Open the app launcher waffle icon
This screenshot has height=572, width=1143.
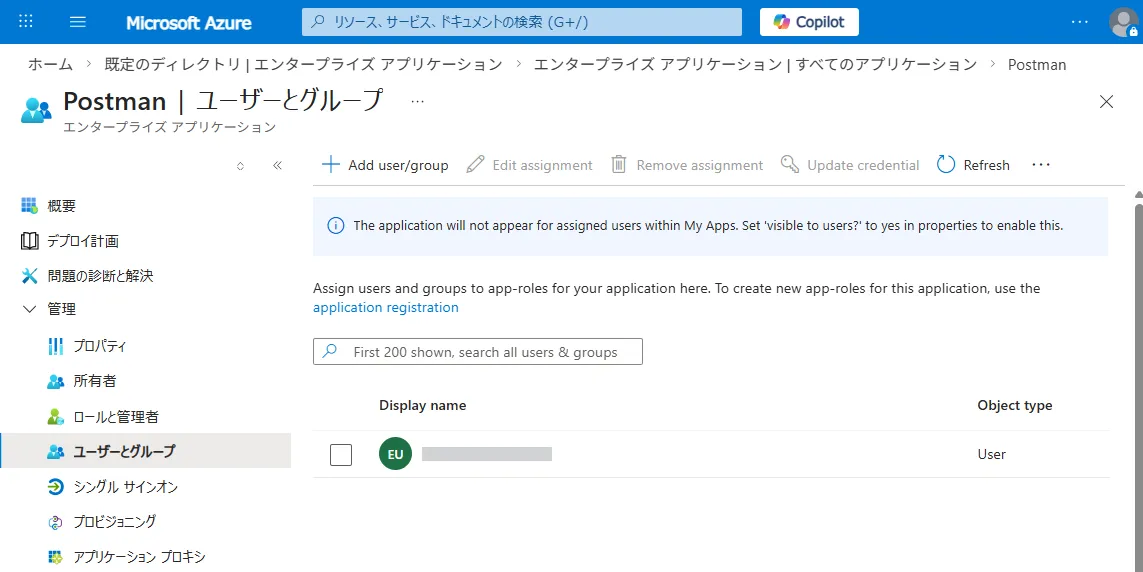(x=26, y=22)
